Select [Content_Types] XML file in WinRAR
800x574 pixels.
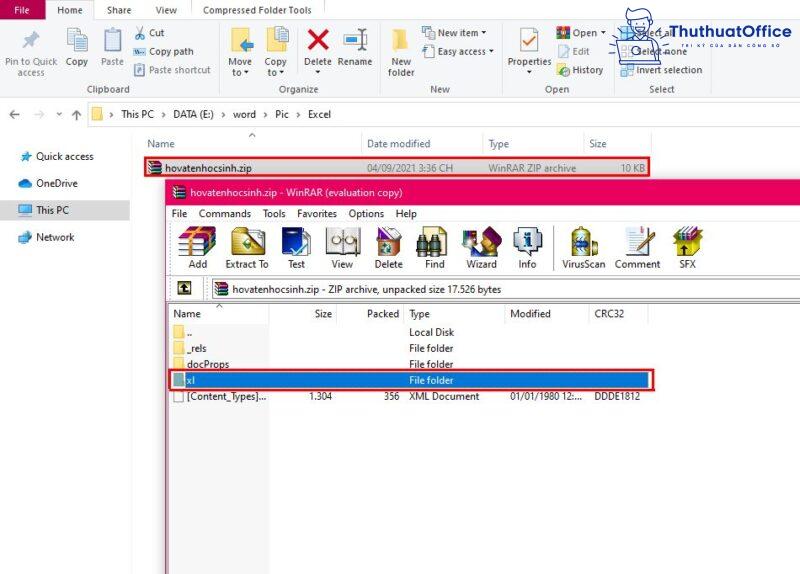[226, 396]
